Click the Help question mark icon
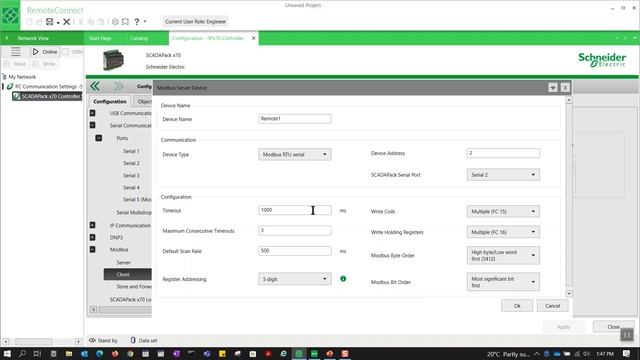 coord(137,22)
